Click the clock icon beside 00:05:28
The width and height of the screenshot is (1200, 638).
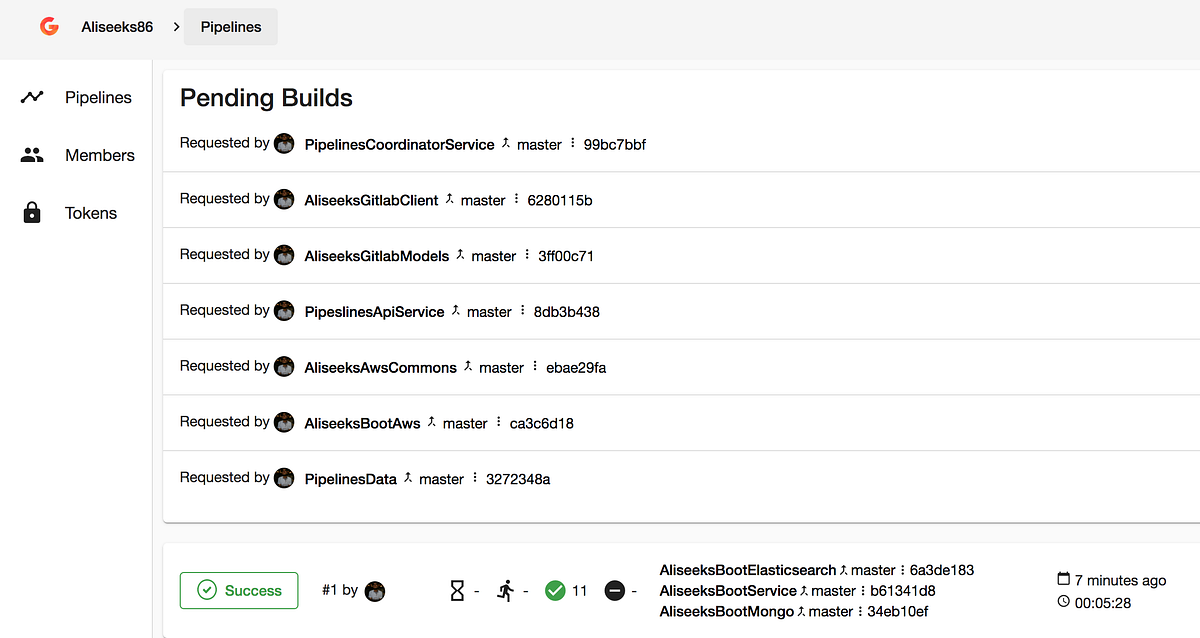tap(1063, 602)
